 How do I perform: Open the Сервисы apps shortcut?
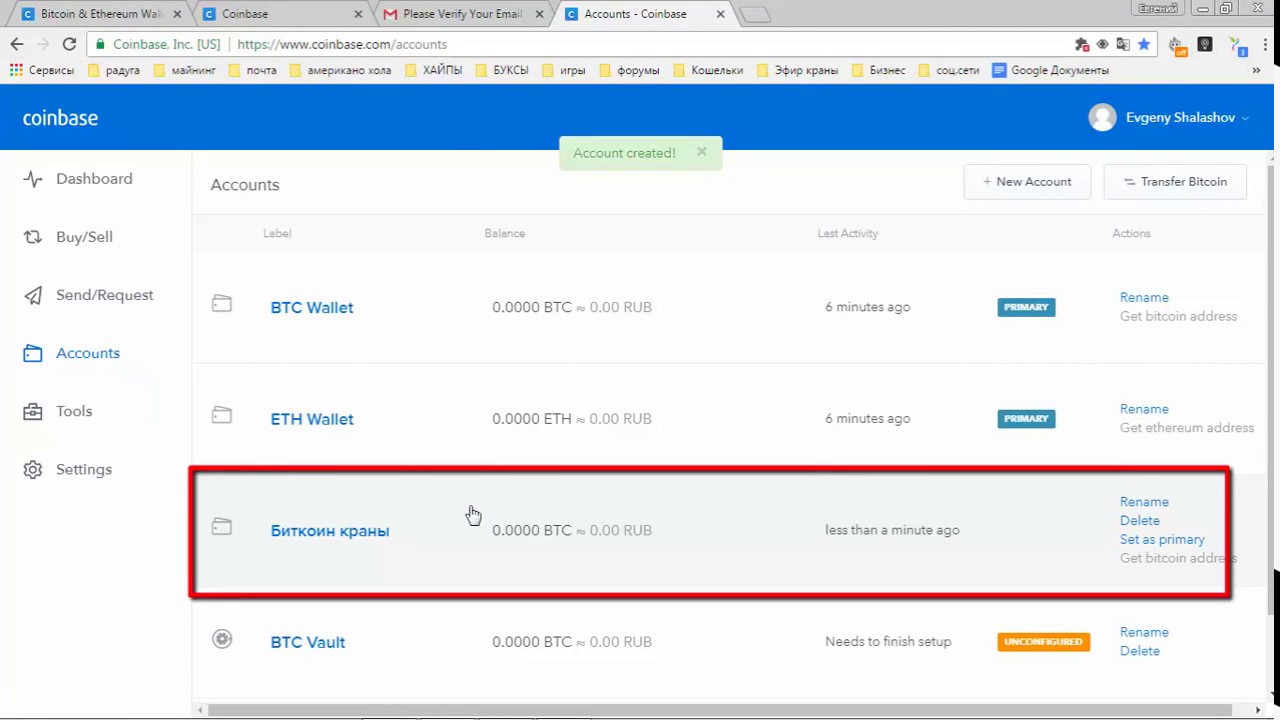(x=42, y=70)
